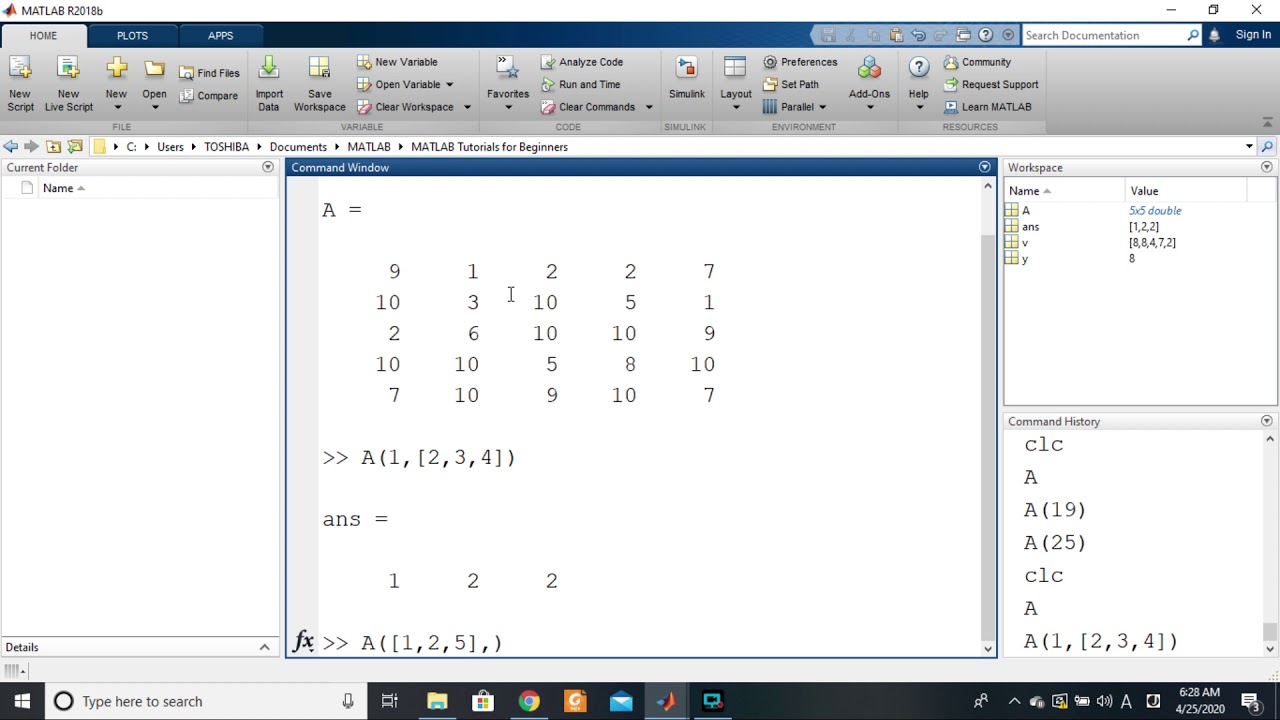Viewport: 1280px width, 720px height.
Task: Click Set Path
Action: pyautogui.click(x=791, y=84)
